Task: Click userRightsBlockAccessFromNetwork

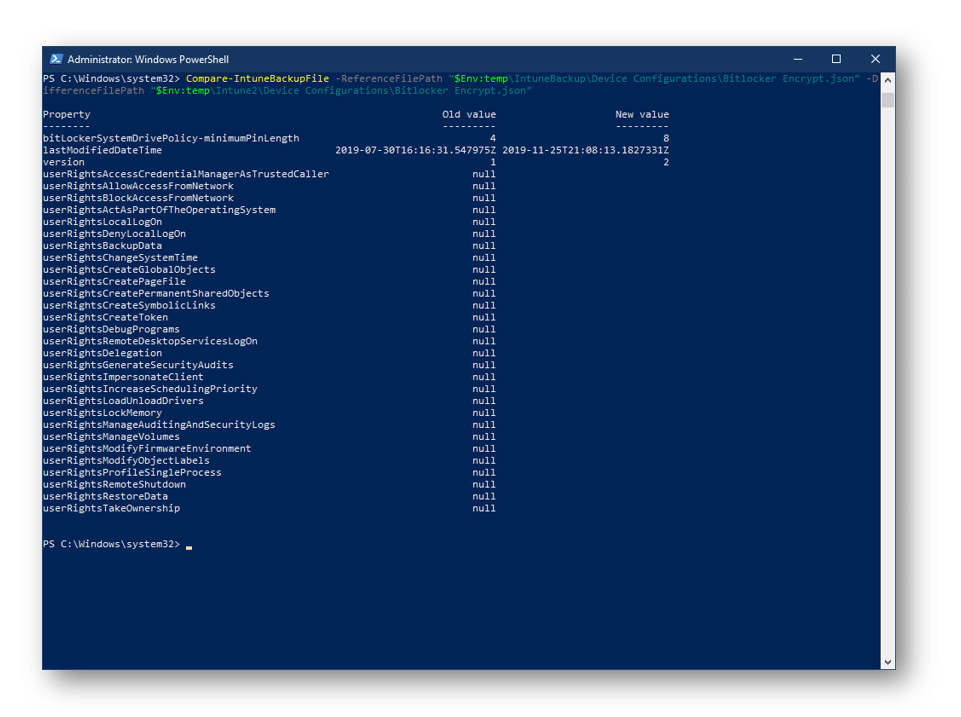Action: tap(138, 198)
